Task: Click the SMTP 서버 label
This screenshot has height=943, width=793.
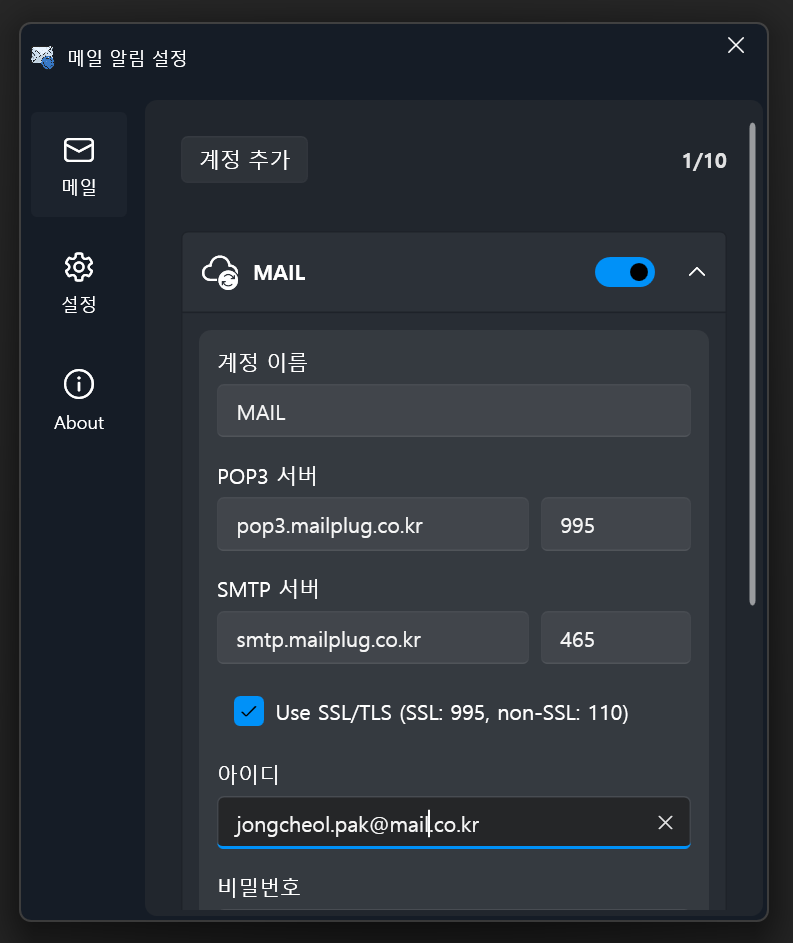Action: point(268,589)
